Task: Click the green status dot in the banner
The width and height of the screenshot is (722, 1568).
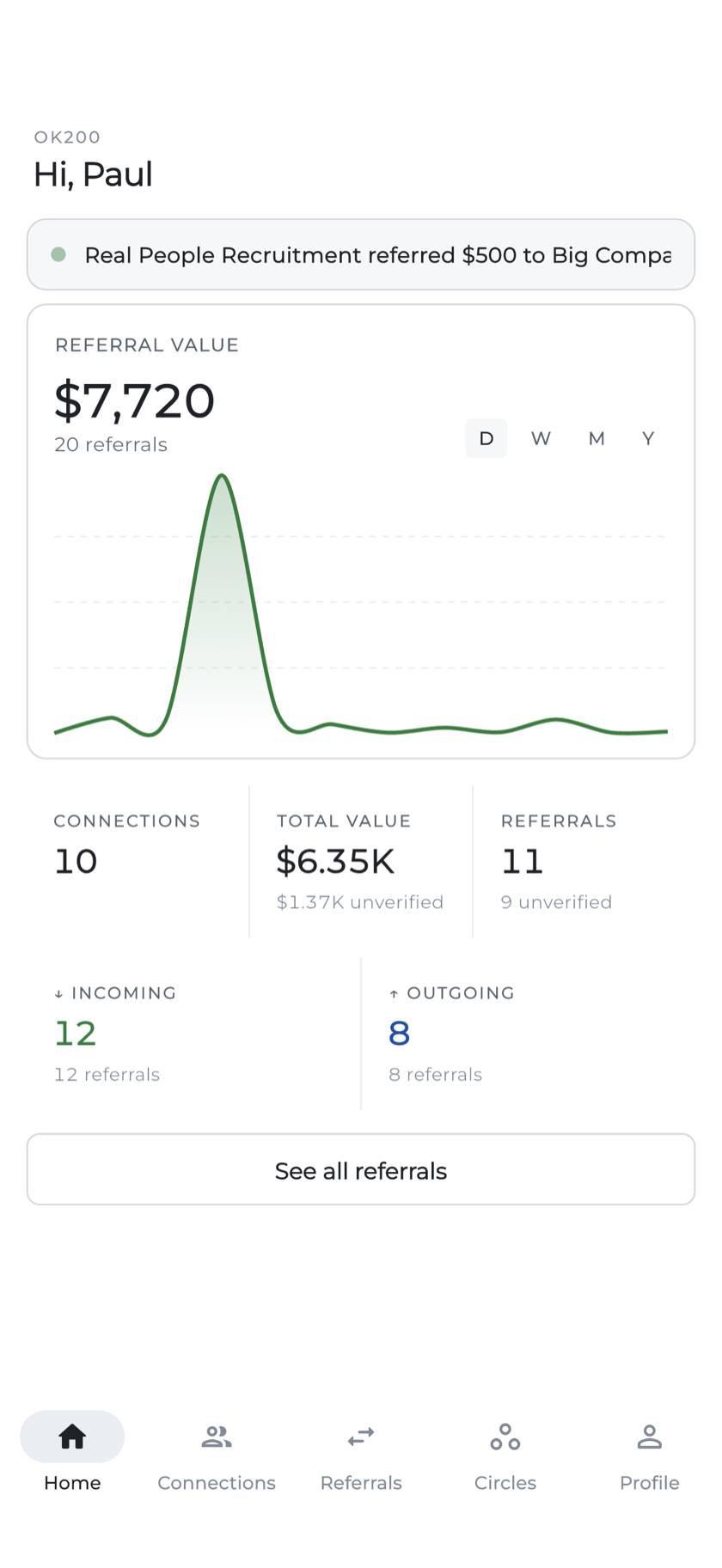Action: 58,254
